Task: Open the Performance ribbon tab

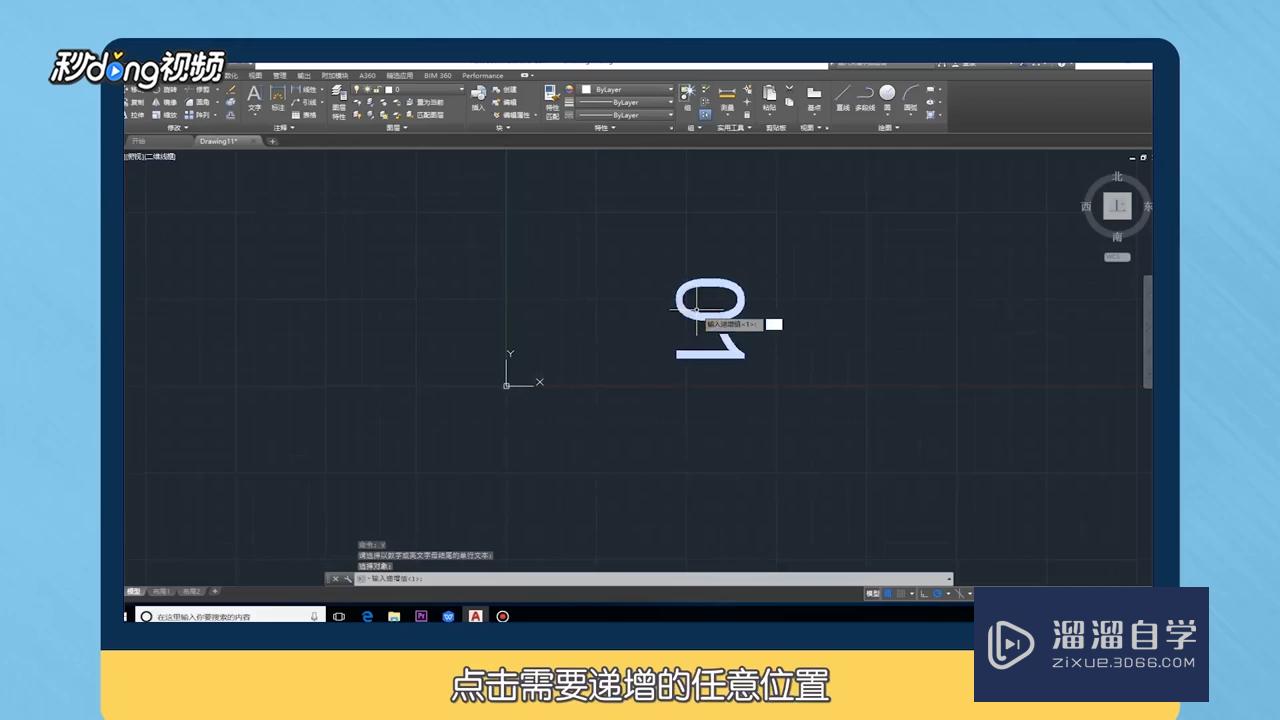Action: coord(483,76)
